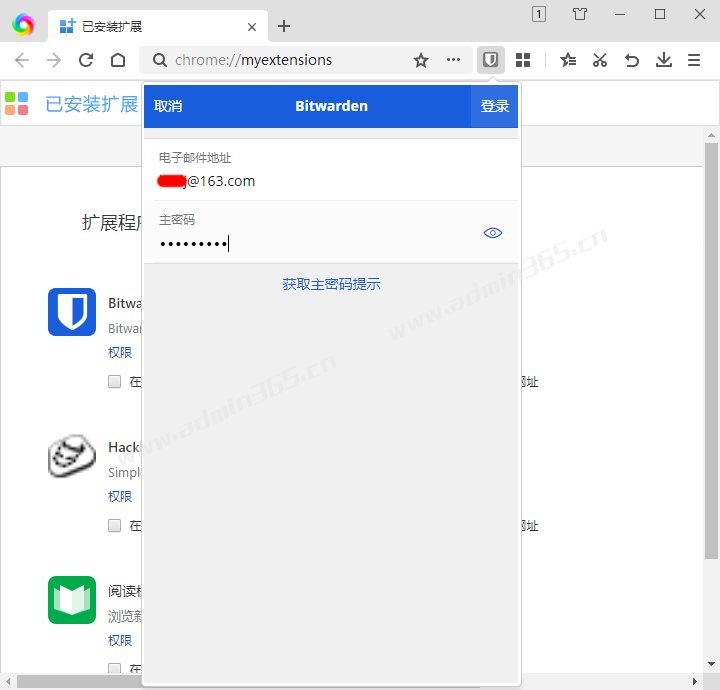Minimize the browser window
This screenshot has height=690, width=720.
(619, 14)
